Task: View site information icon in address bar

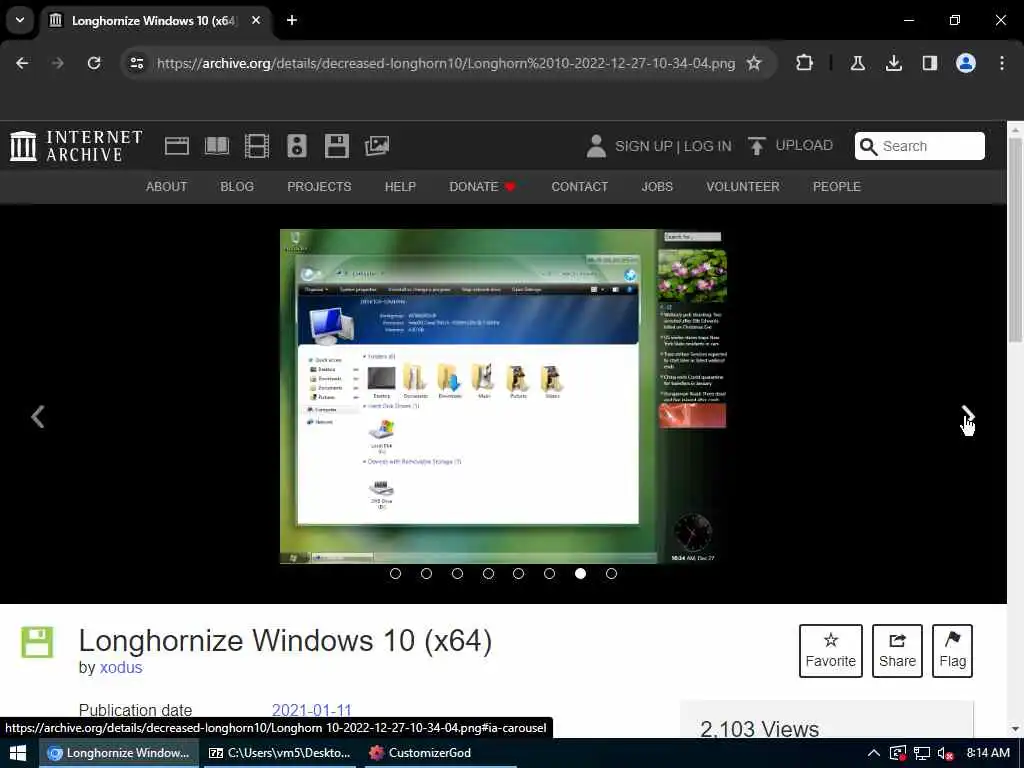Action: (x=136, y=63)
